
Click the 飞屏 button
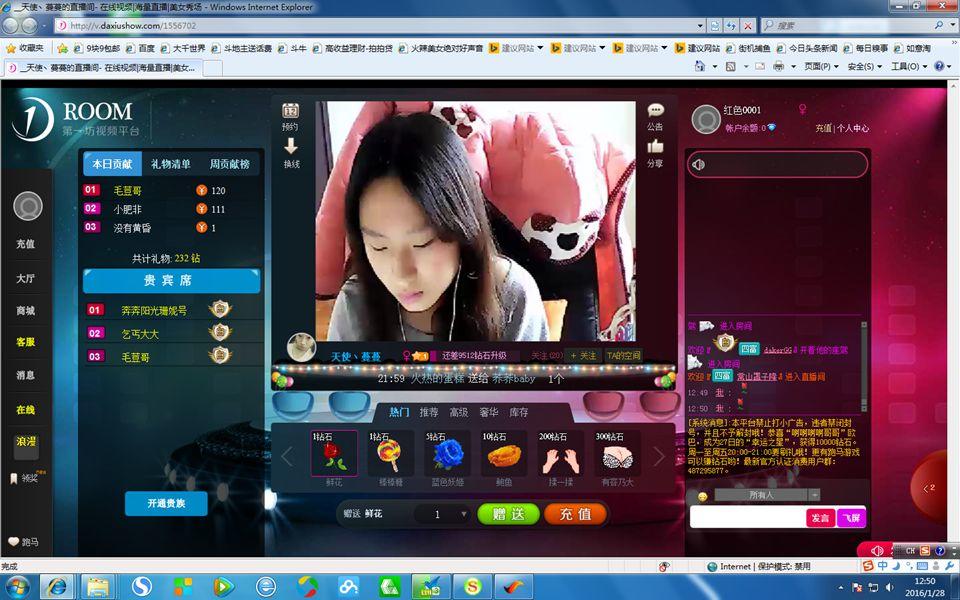pyautogui.click(x=851, y=517)
